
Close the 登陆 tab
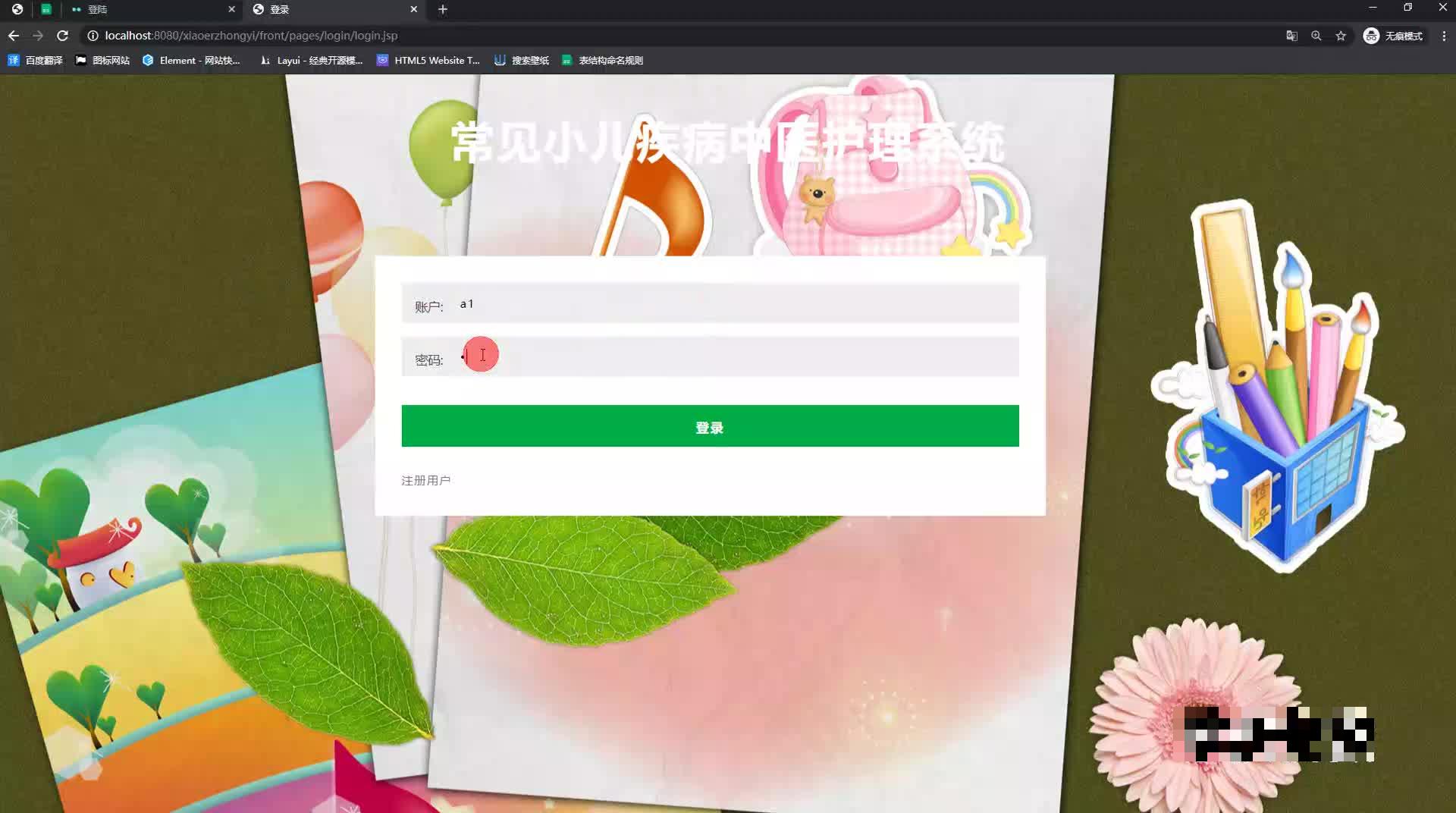pyautogui.click(x=232, y=9)
